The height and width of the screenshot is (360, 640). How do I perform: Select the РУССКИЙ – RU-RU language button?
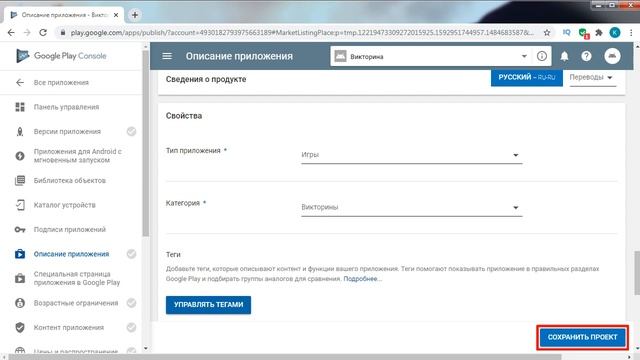(x=527, y=78)
